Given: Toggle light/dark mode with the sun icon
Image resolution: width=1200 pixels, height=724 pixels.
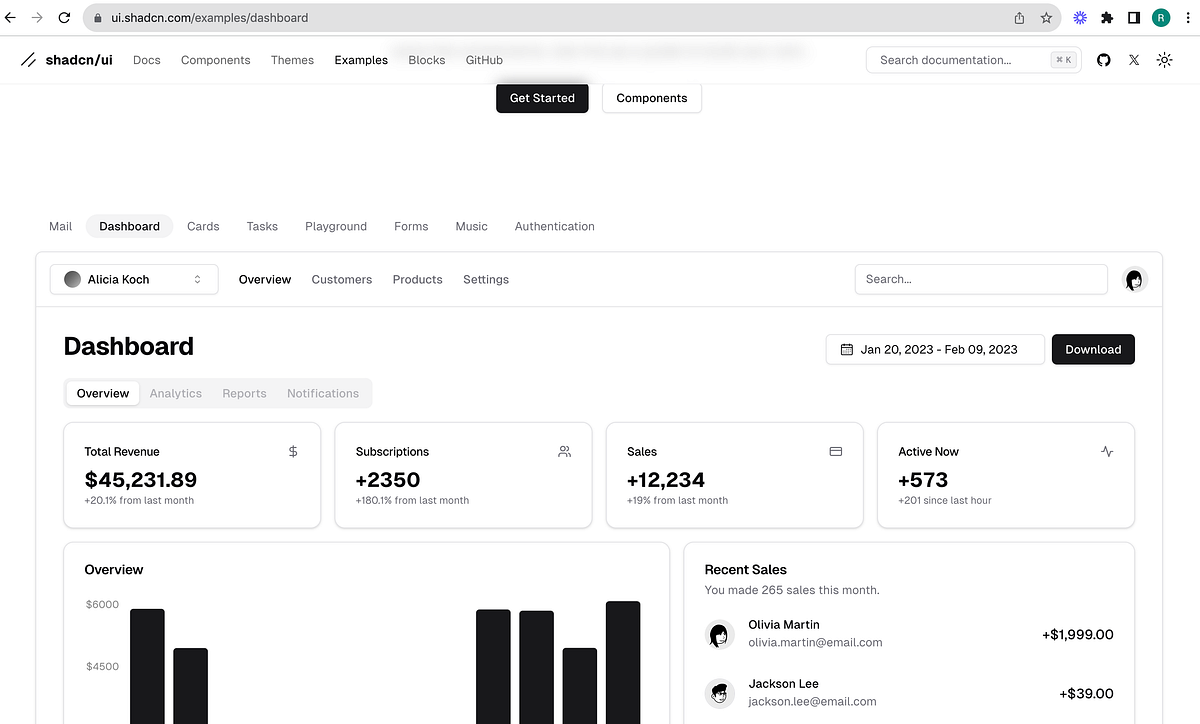Looking at the screenshot, I should pos(1164,60).
